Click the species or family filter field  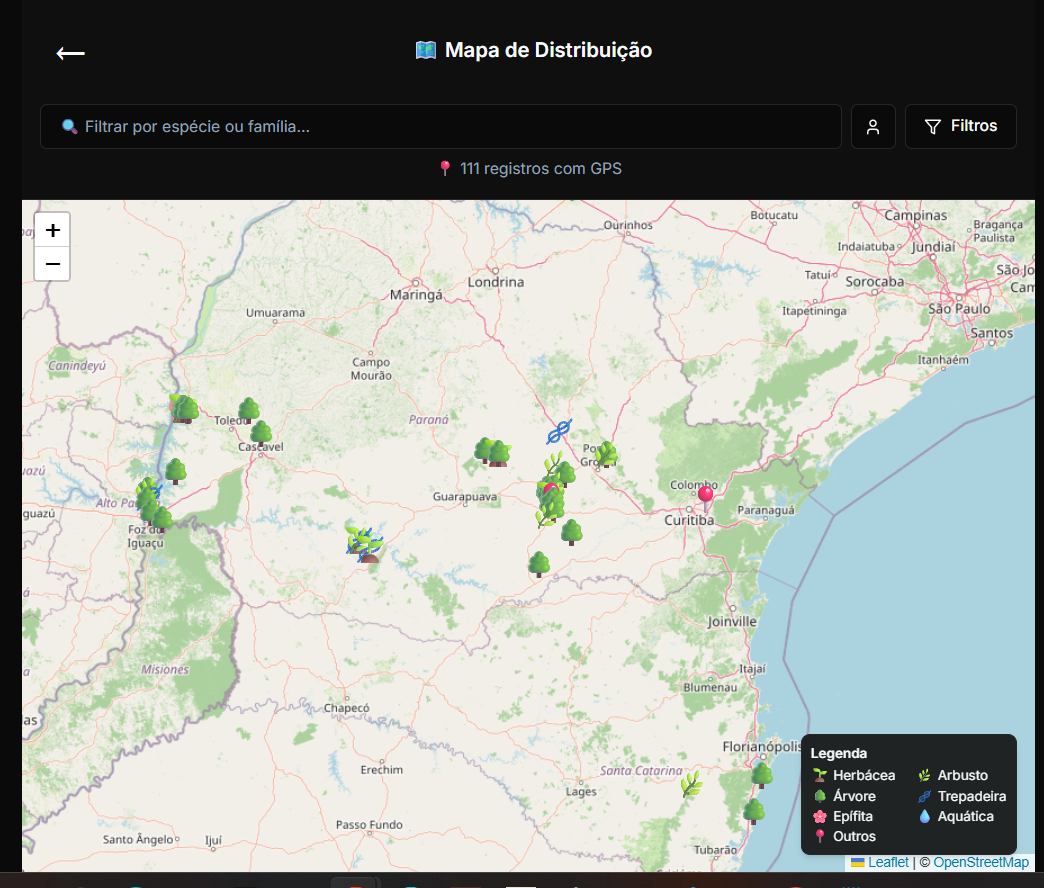click(441, 126)
